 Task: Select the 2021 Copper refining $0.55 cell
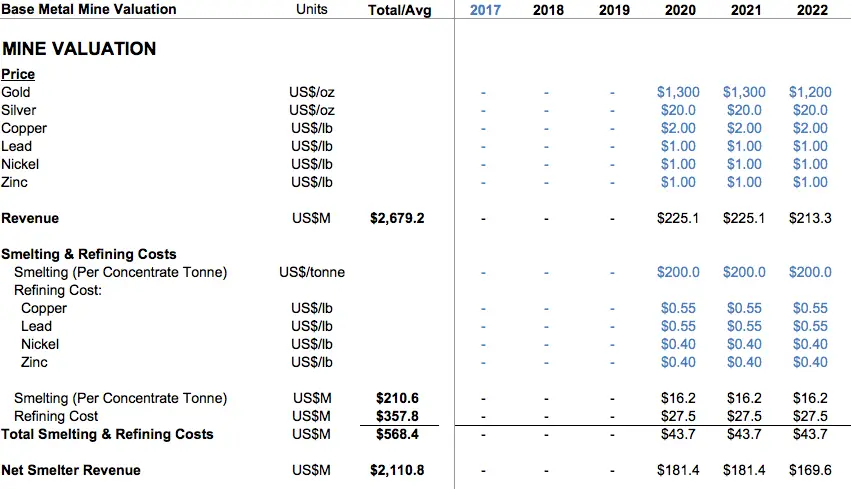coord(744,308)
